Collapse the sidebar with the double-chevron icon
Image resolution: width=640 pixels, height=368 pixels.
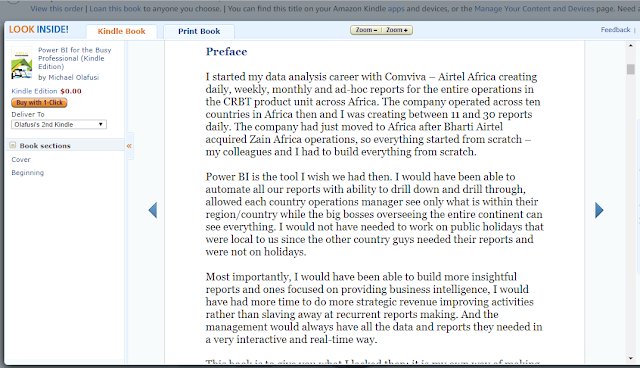tap(129, 146)
